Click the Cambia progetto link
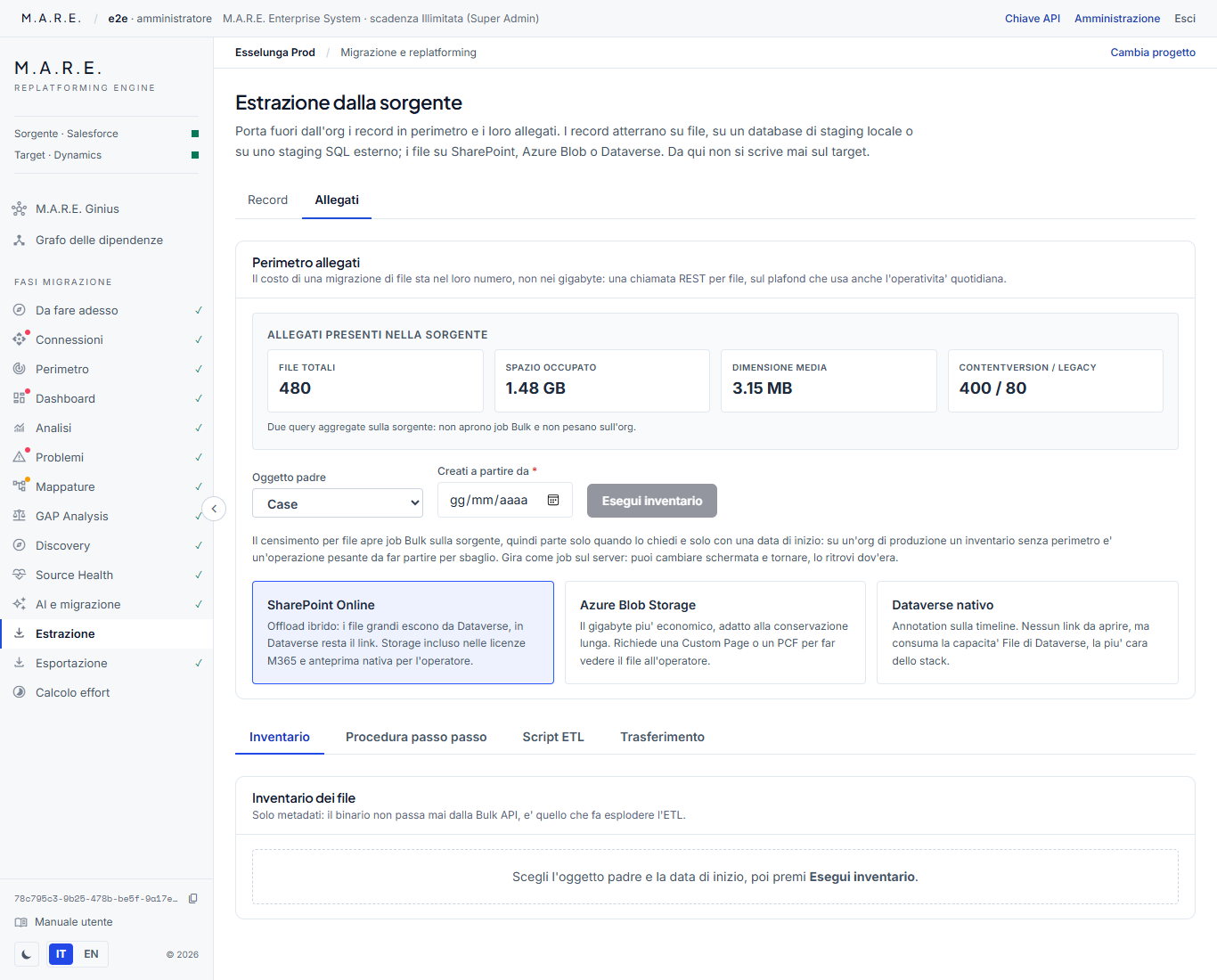The width and height of the screenshot is (1217, 980). click(x=1153, y=53)
